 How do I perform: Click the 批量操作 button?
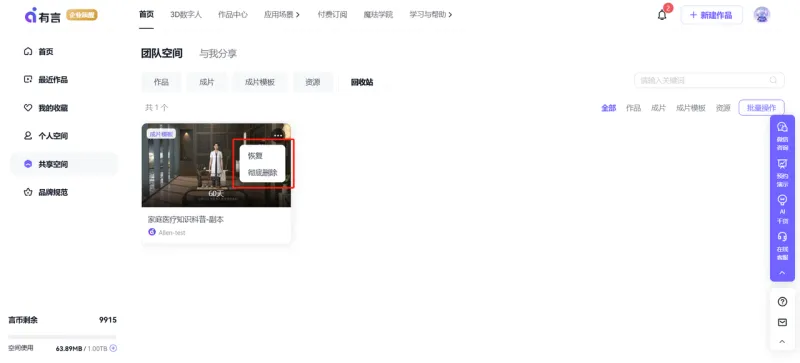tap(761, 108)
